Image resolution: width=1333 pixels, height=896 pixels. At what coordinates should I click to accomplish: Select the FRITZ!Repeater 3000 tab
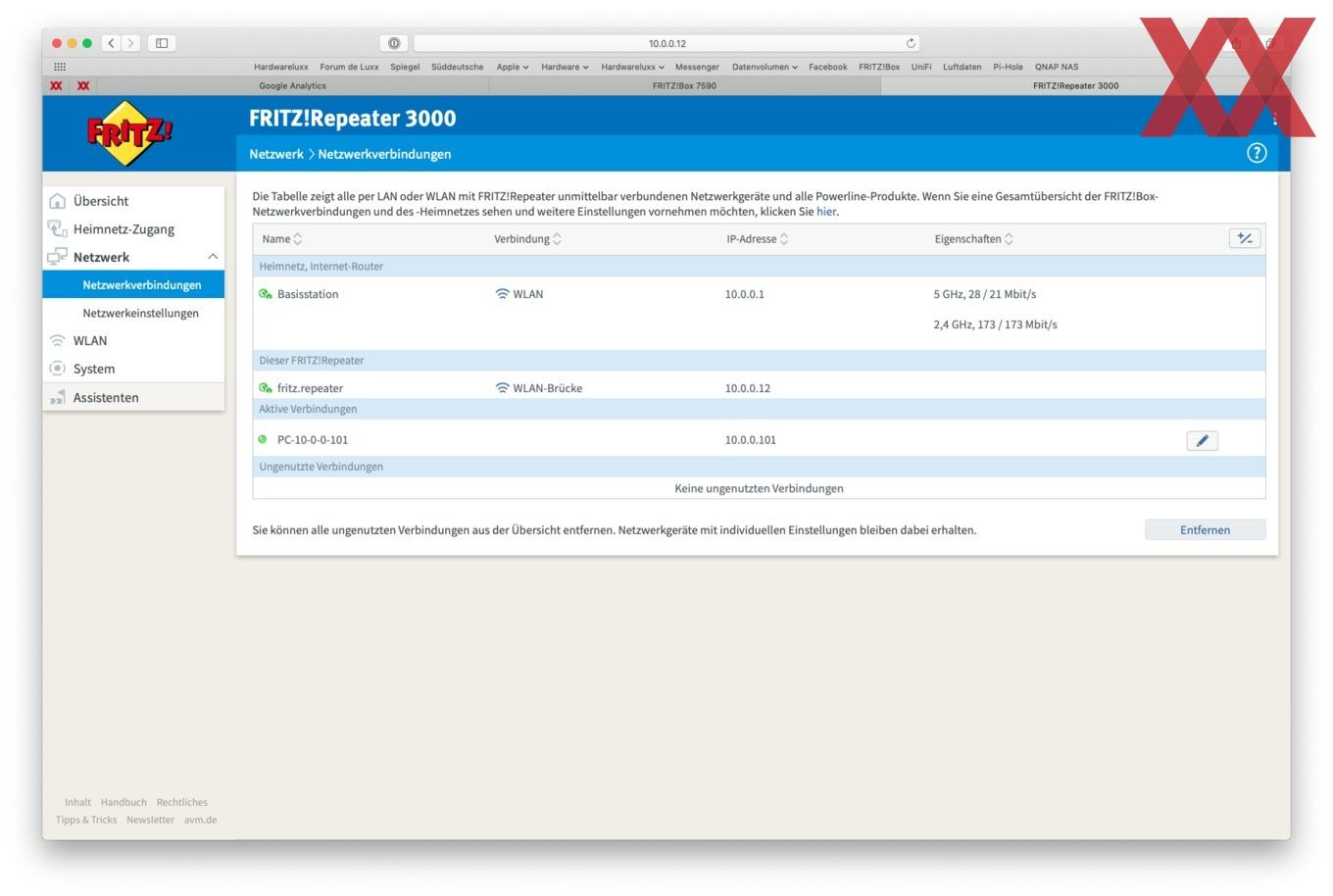(1075, 85)
